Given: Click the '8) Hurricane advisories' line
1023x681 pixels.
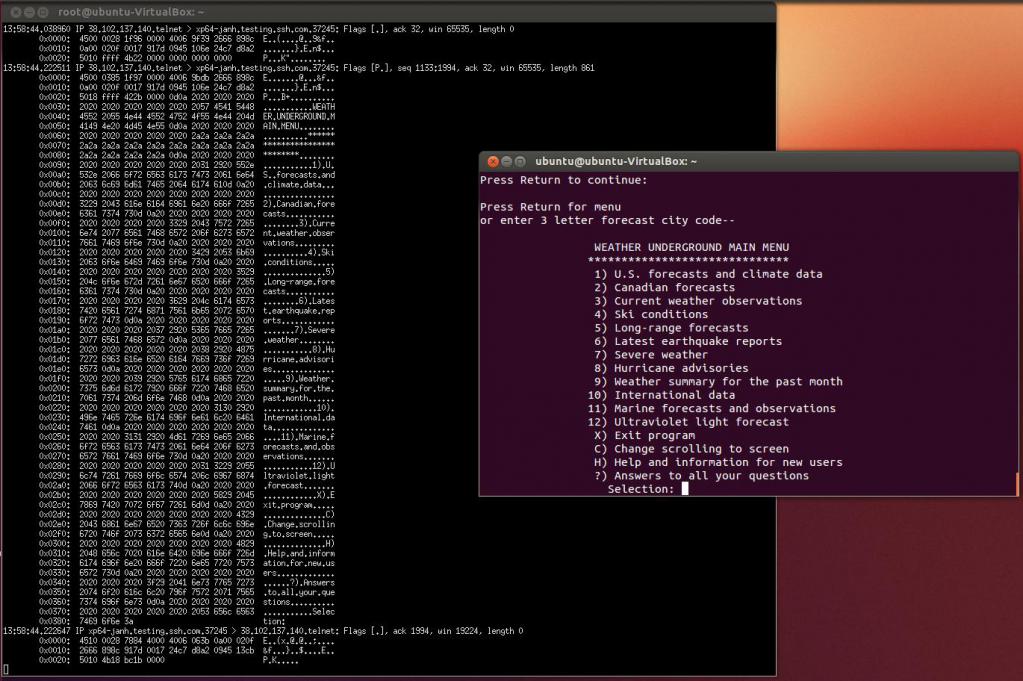Looking at the screenshot, I should [671, 368].
